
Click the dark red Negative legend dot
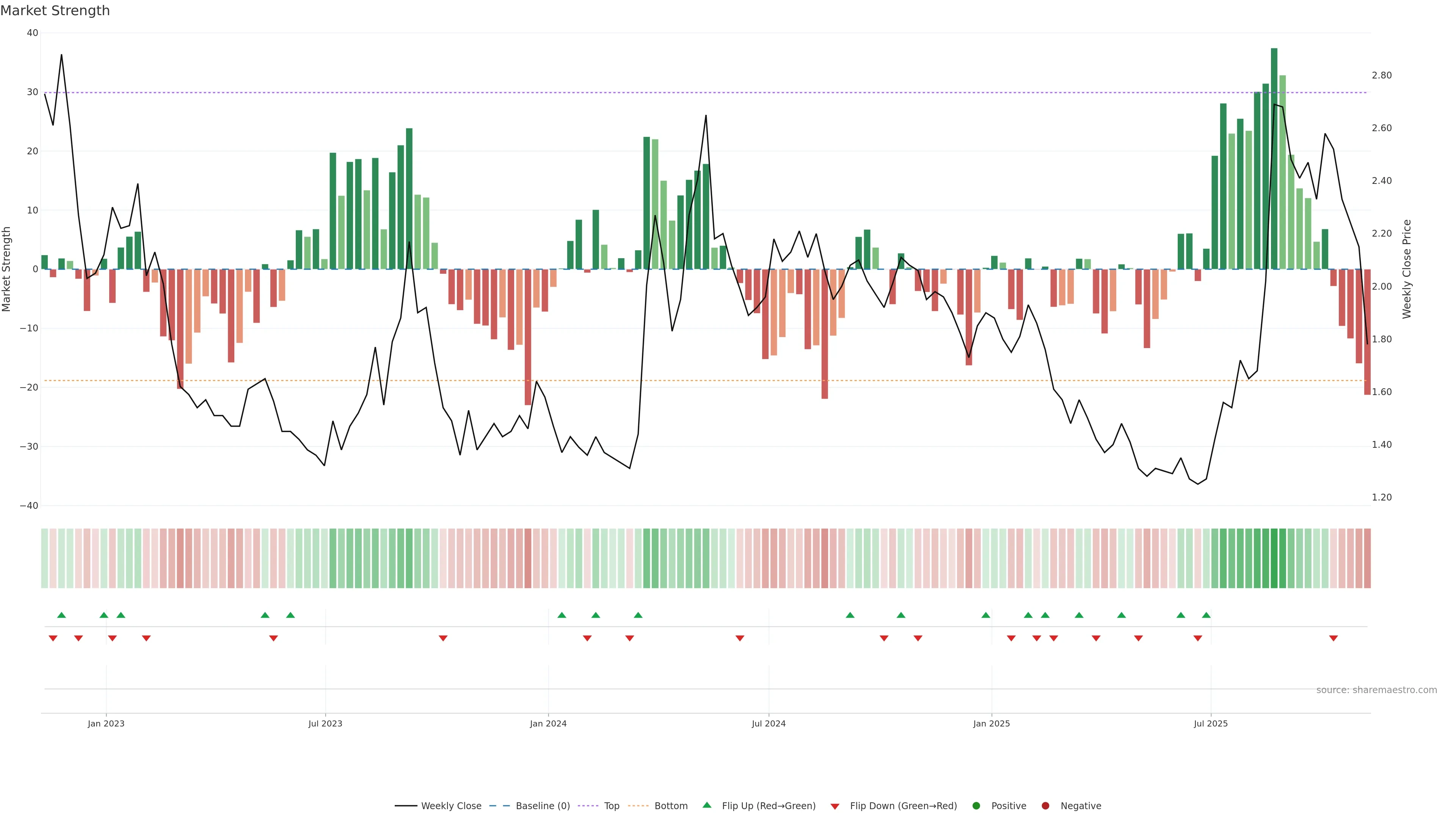tap(1045, 806)
